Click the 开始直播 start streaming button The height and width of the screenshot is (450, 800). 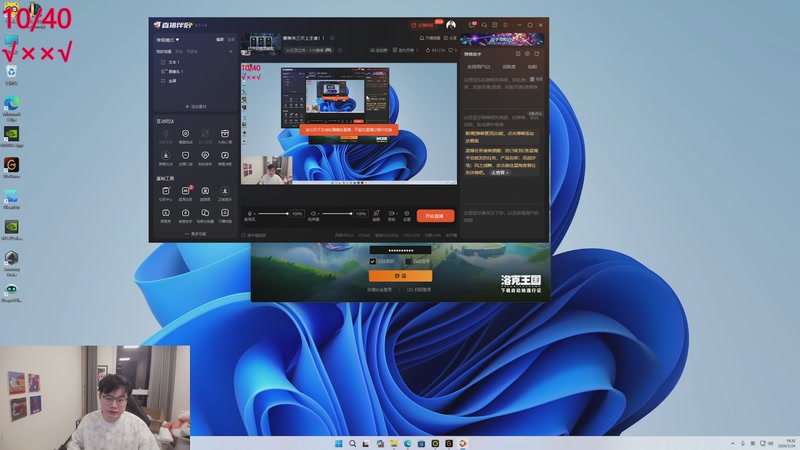coord(435,216)
